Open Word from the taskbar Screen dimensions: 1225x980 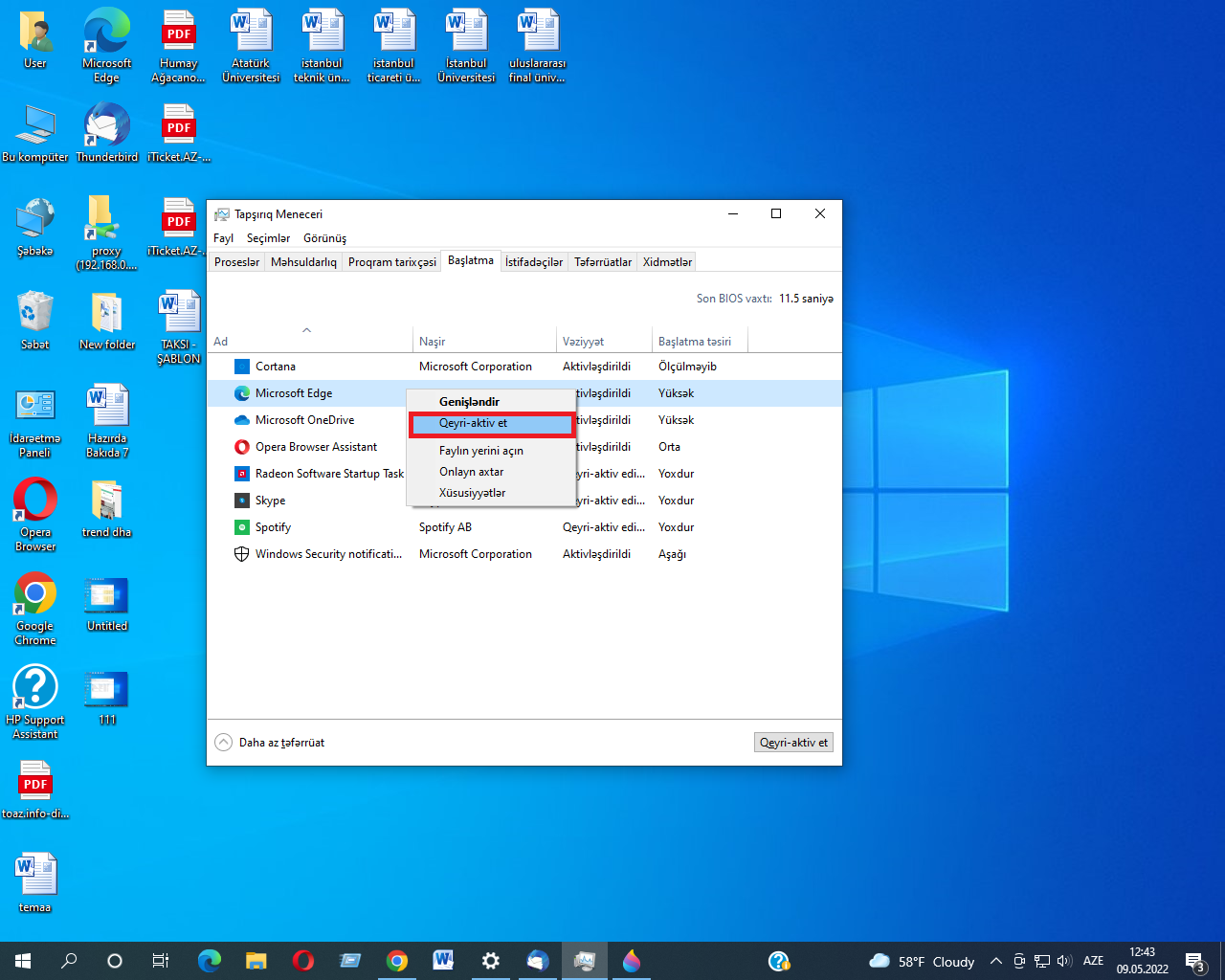pyautogui.click(x=443, y=961)
